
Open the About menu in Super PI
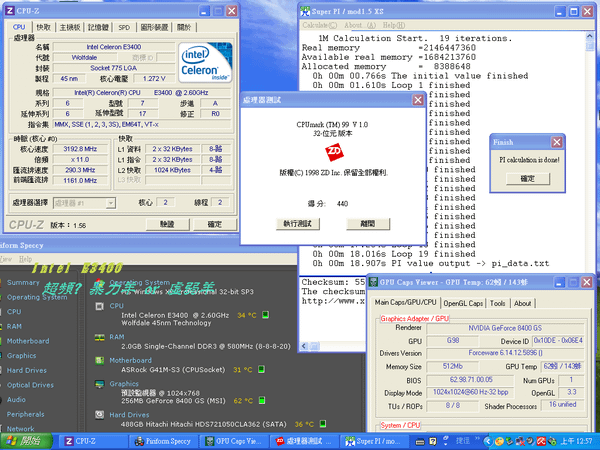(x=360, y=25)
